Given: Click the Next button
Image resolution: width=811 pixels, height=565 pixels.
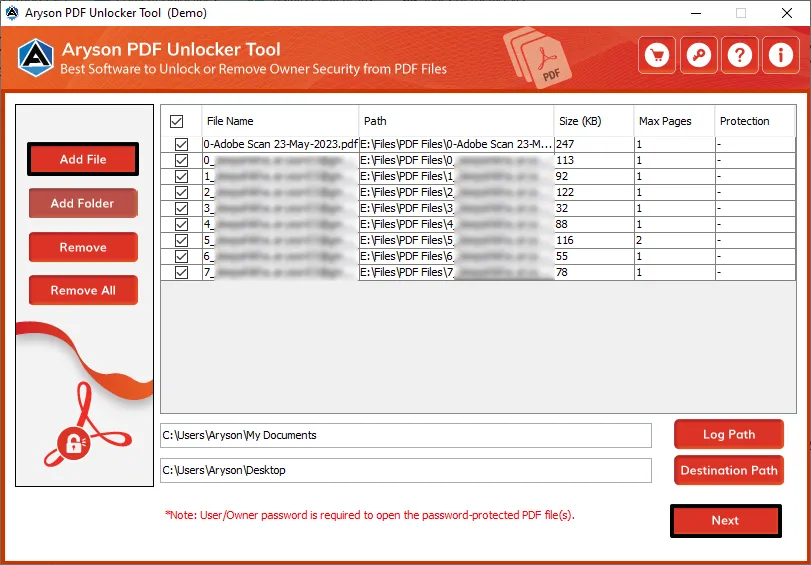Looking at the screenshot, I should click(725, 521).
